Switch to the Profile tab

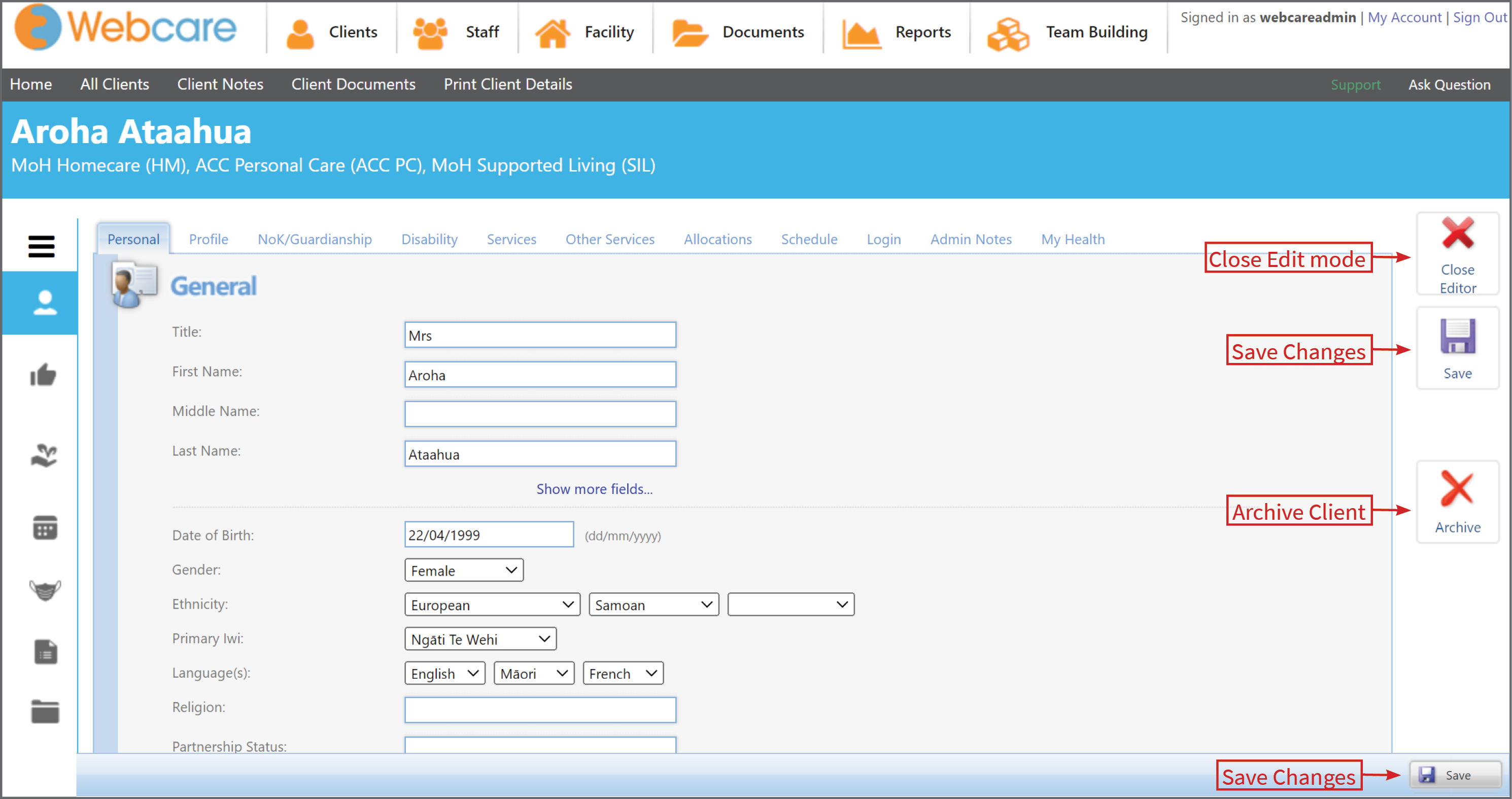[x=209, y=239]
